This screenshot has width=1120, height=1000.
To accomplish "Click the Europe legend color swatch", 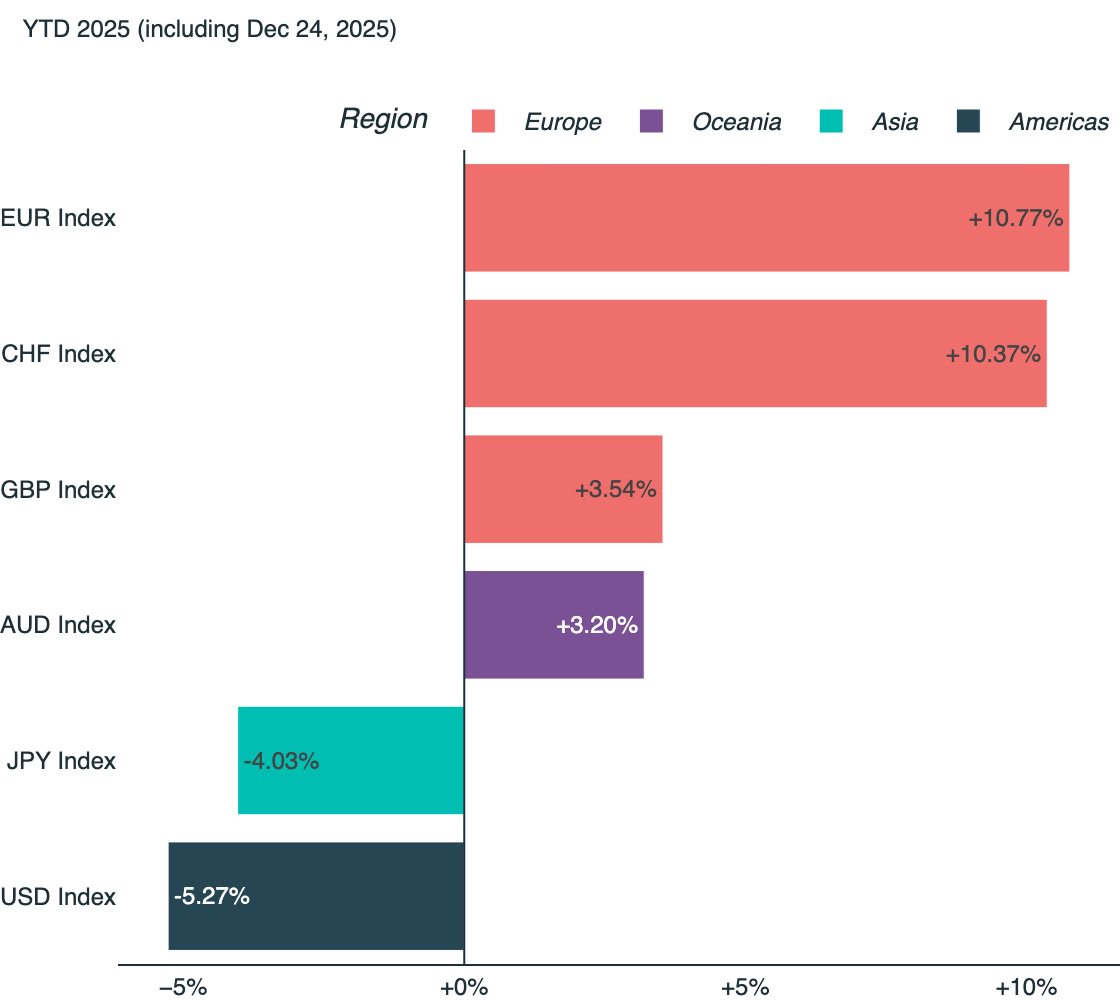I will (x=484, y=122).
